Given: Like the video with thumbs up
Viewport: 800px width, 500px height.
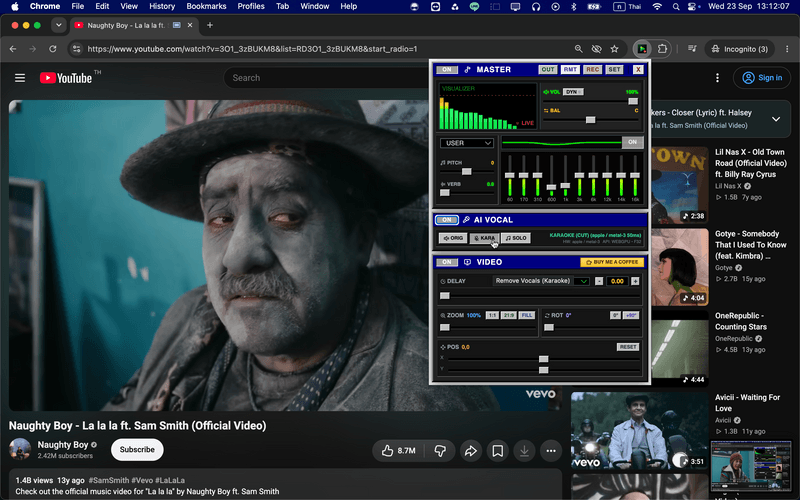Looking at the screenshot, I should click(398, 451).
